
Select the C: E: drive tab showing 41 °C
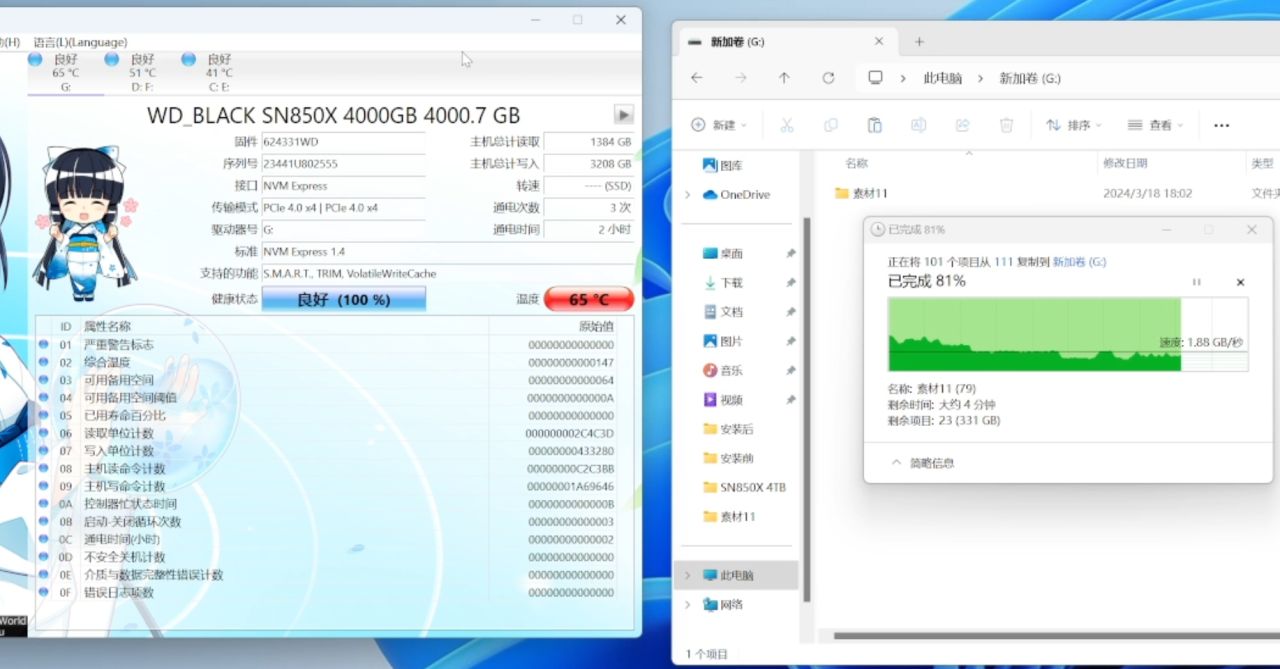click(x=219, y=73)
